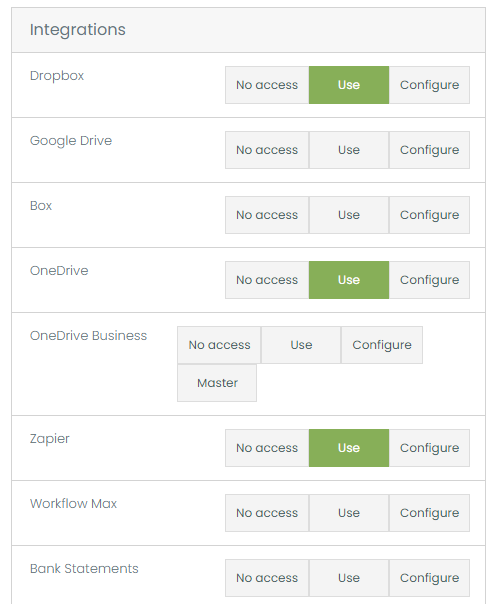Choose Configure for Google Drive
Viewport: 494px width, 604px height.
429,150
